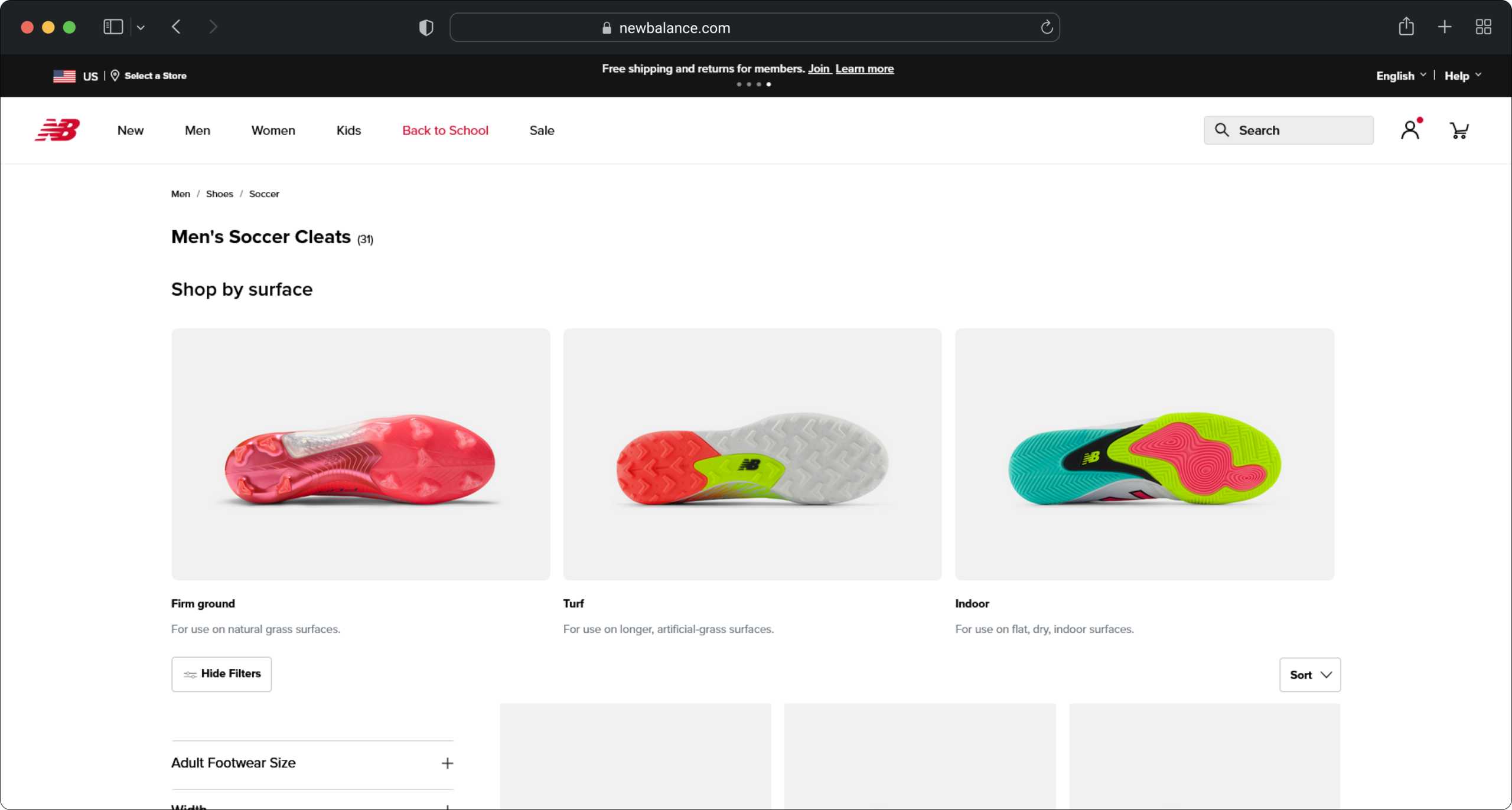The width and height of the screenshot is (1512, 810).
Task: Reload the page in the address bar
Action: 1047,28
